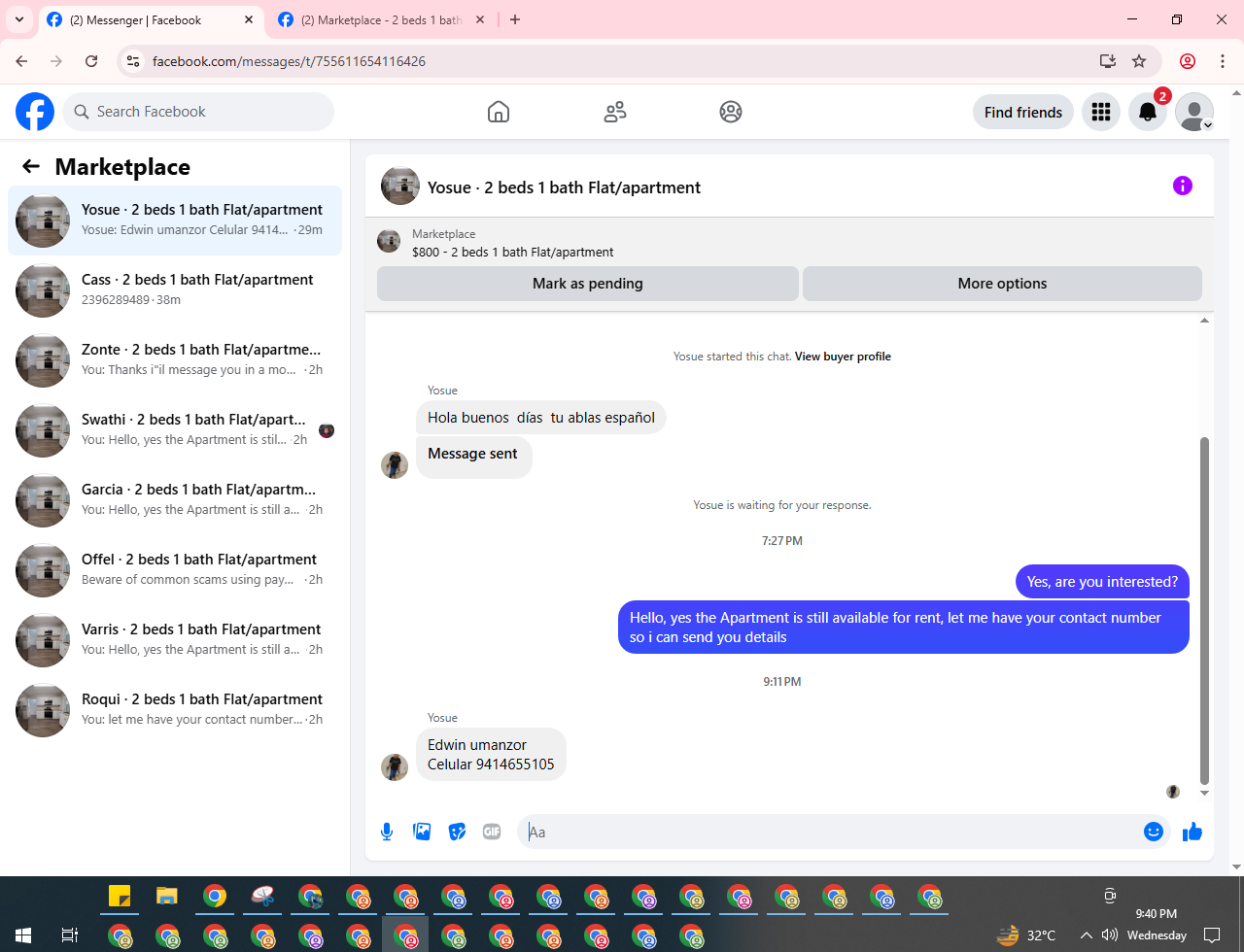
Task: Focus the Search Facebook field
Action: [198, 112]
